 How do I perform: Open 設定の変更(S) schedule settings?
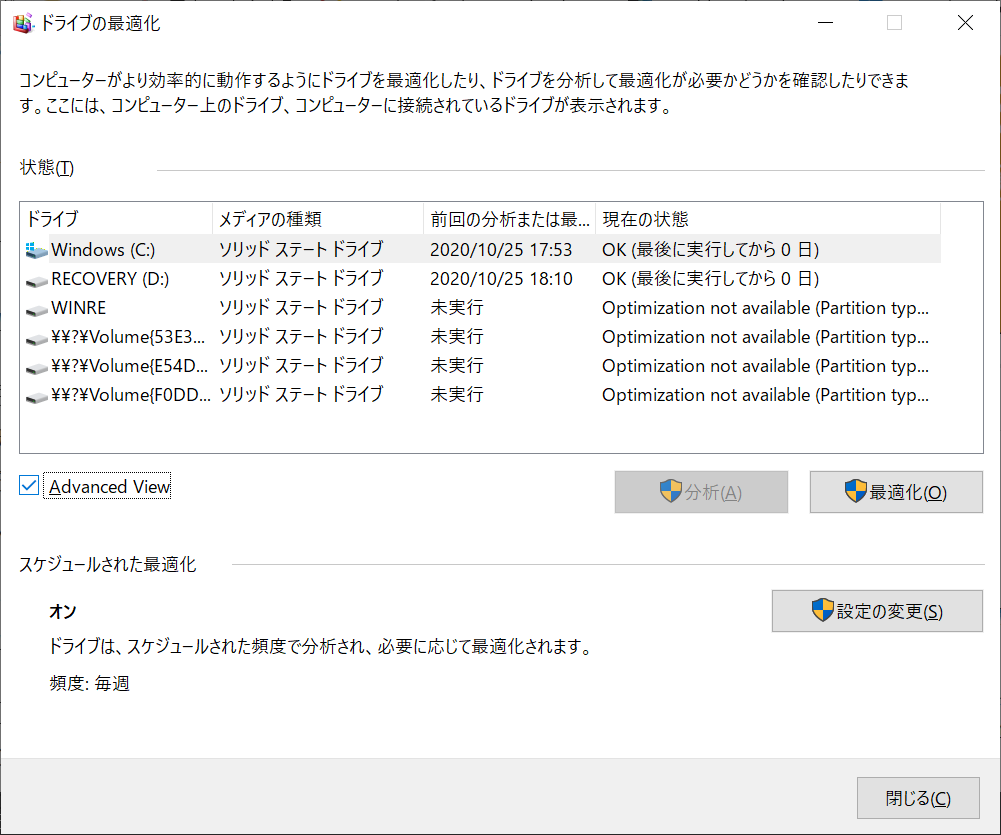pos(877,610)
